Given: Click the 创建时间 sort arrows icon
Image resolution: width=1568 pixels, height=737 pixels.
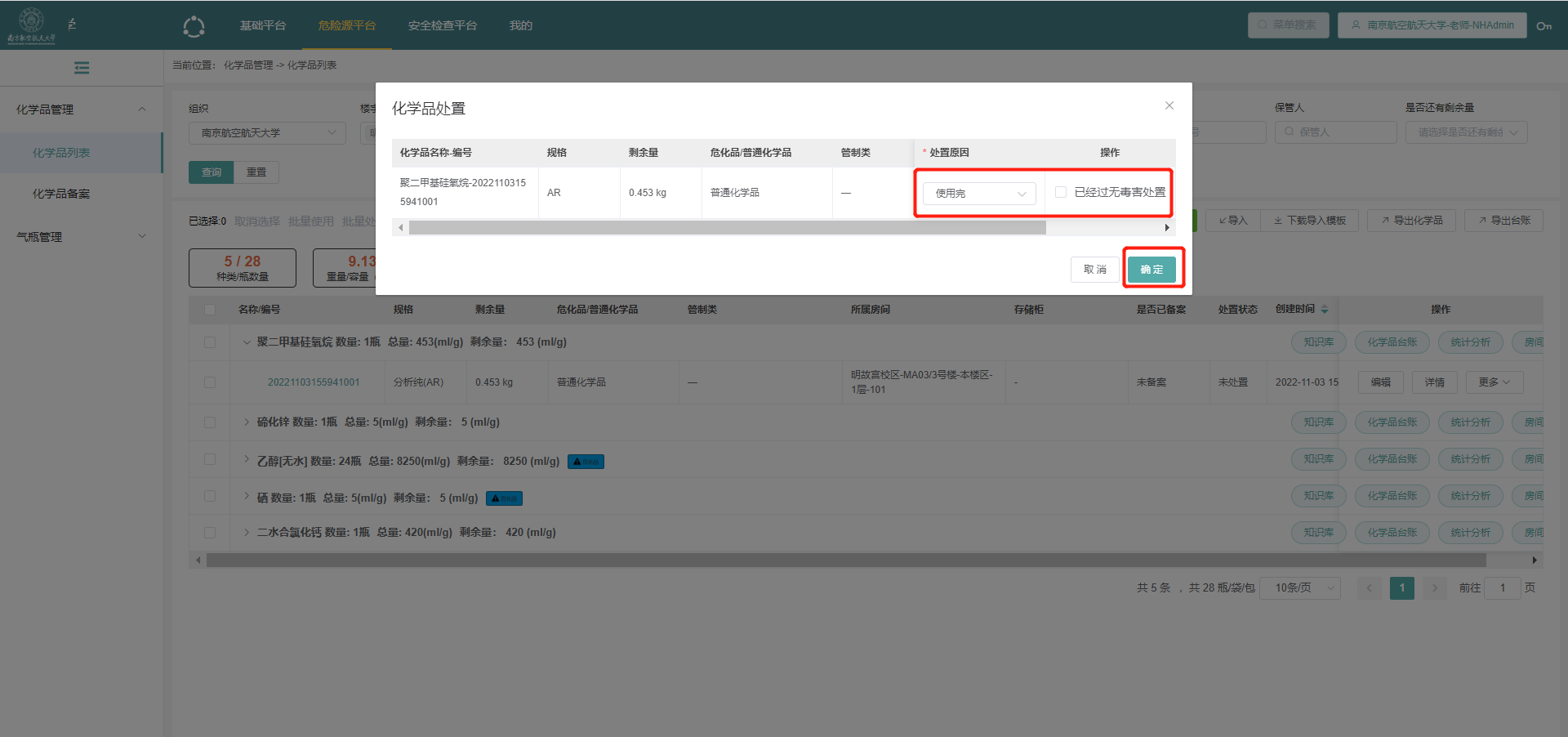Looking at the screenshot, I should [1325, 310].
